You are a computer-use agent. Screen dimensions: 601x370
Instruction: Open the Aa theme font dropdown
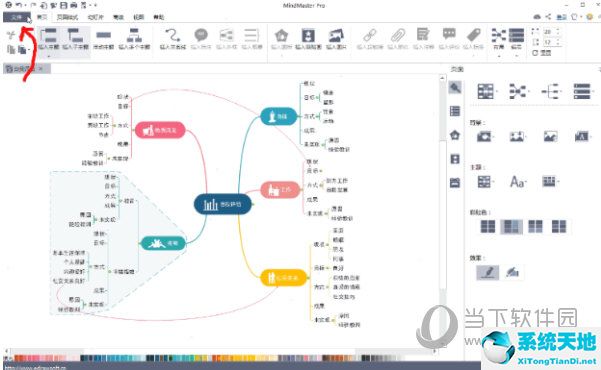click(x=518, y=181)
